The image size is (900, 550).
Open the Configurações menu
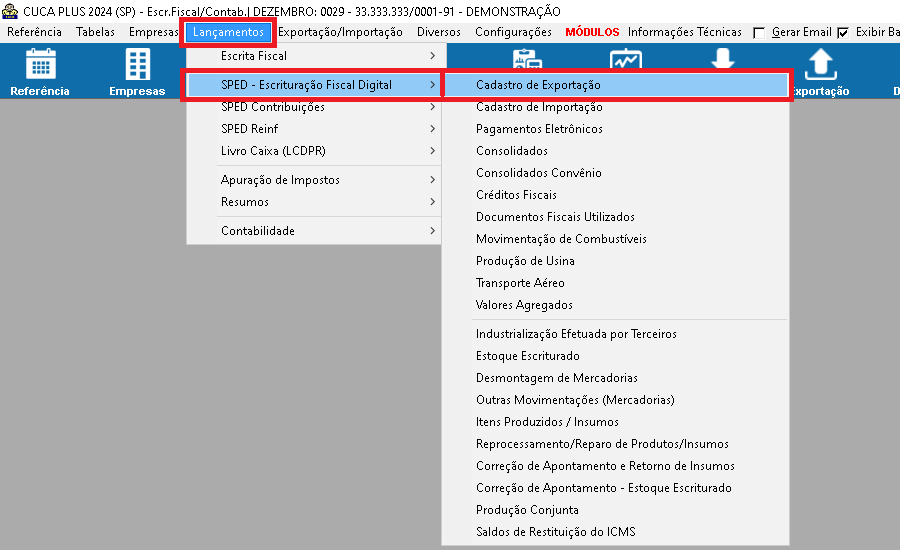(513, 32)
